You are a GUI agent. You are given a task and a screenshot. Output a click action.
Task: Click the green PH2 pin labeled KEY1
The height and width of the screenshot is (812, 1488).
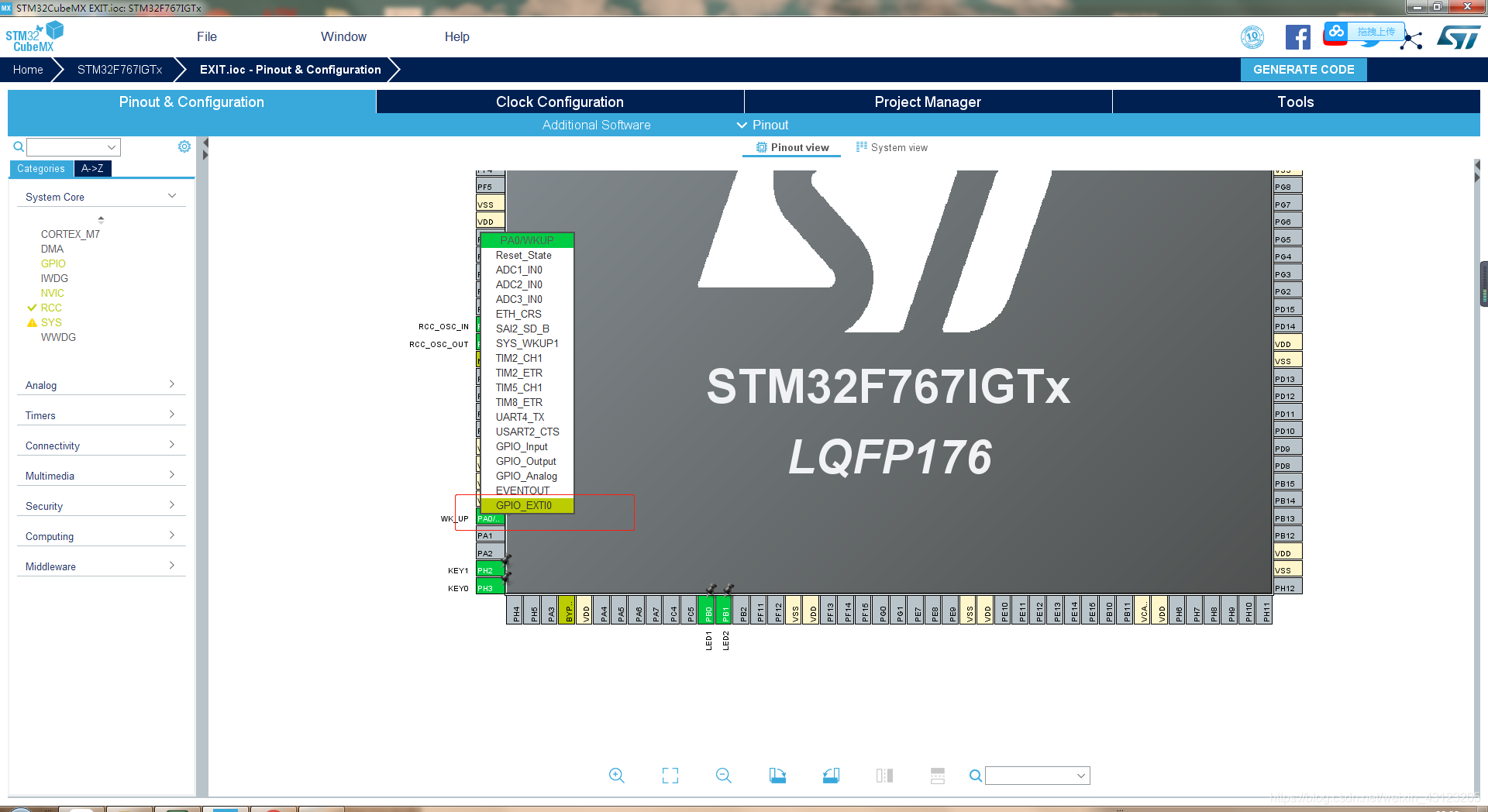(490, 570)
